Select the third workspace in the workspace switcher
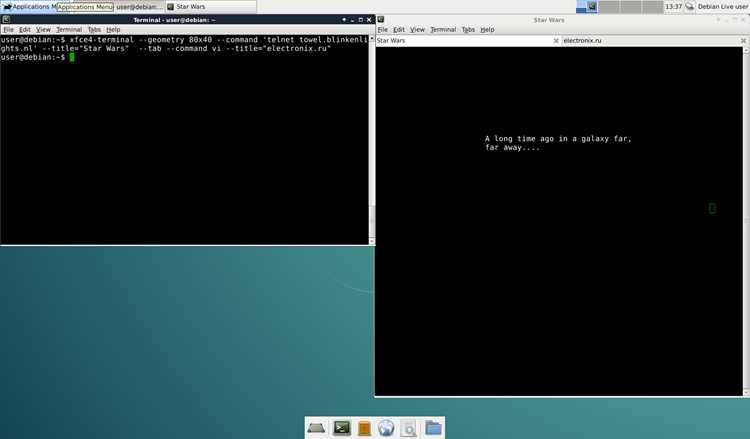The image size is (750, 439). coord(630,7)
